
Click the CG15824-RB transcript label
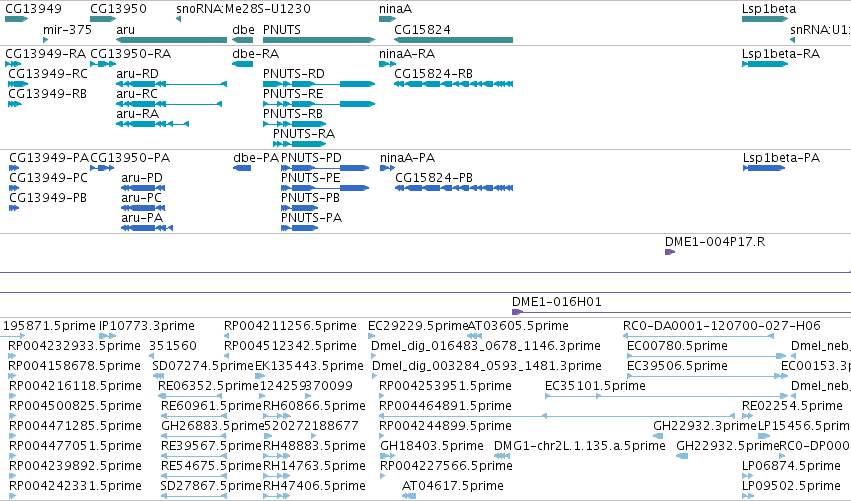433,73
